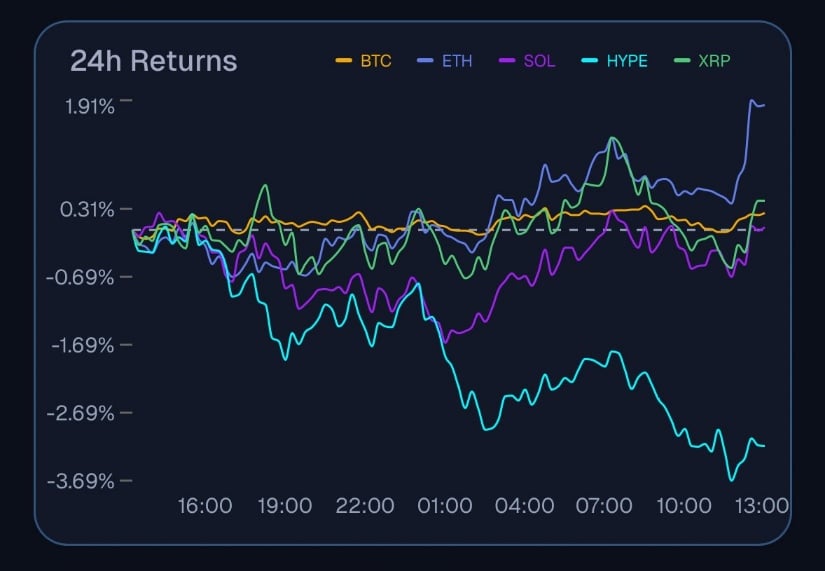Select the 24h Returns chart title
The width and height of the screenshot is (825, 571).
[154, 61]
